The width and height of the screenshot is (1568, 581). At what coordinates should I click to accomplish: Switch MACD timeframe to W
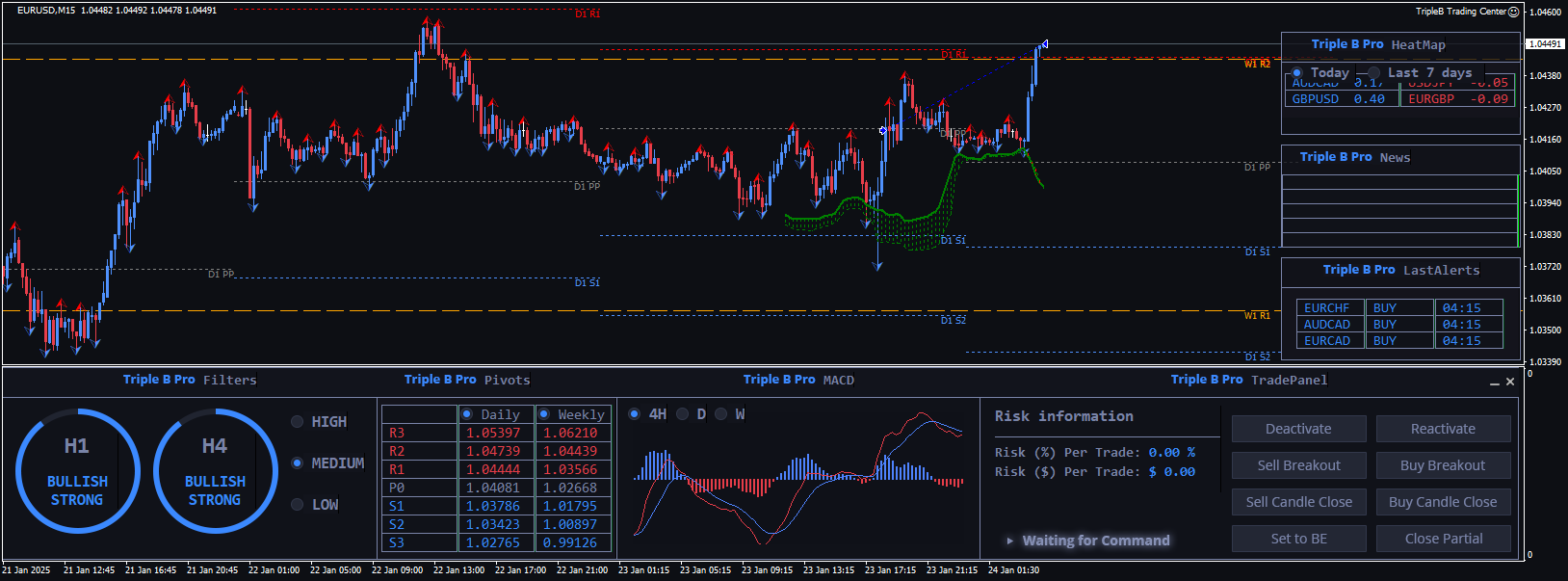coord(720,414)
